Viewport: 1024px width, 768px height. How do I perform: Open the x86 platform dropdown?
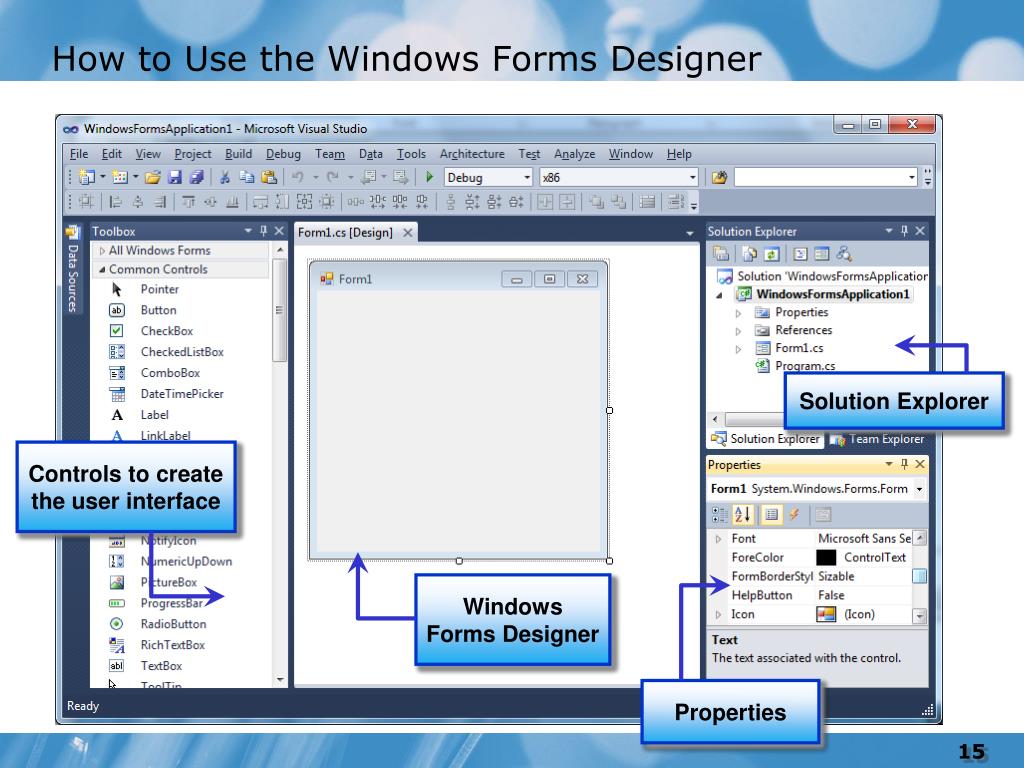click(x=692, y=178)
